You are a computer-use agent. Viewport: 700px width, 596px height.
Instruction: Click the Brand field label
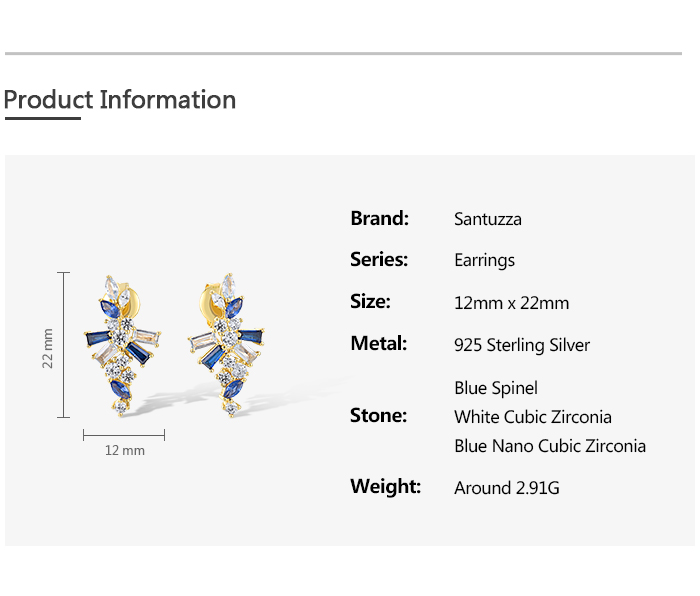click(379, 218)
